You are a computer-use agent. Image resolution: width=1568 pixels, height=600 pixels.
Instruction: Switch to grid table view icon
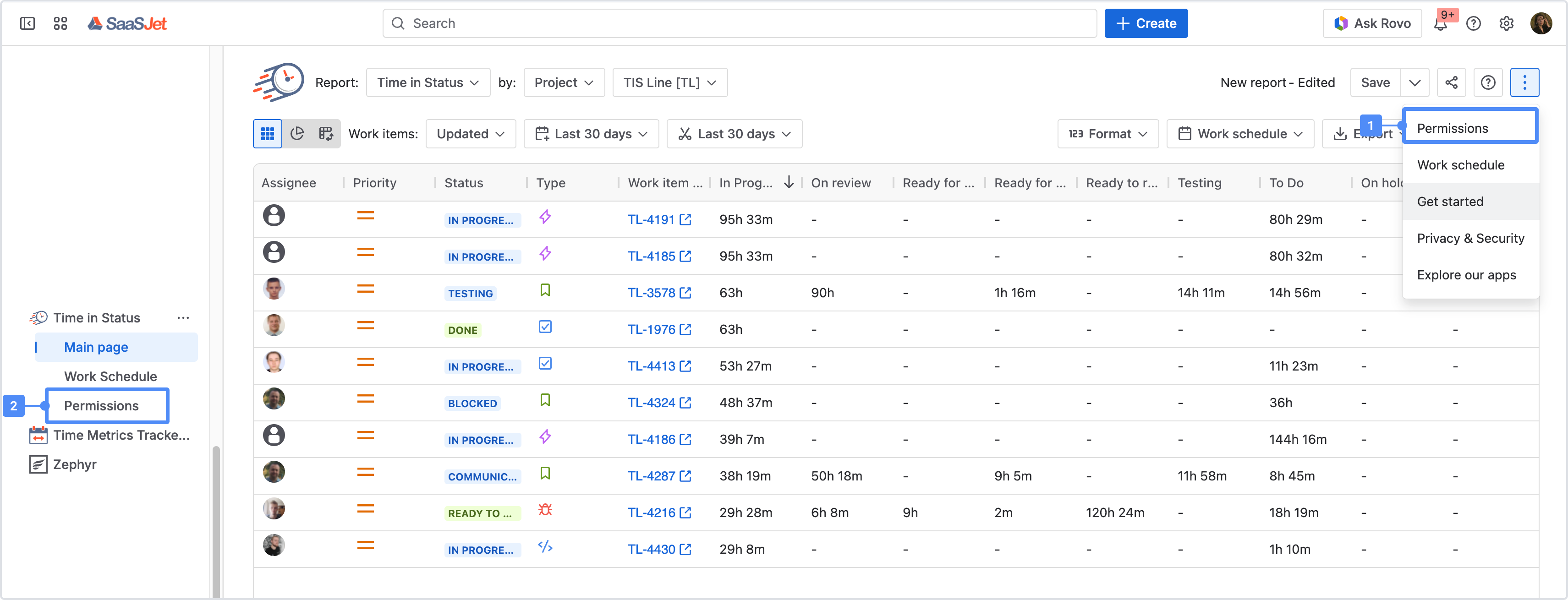coord(267,134)
